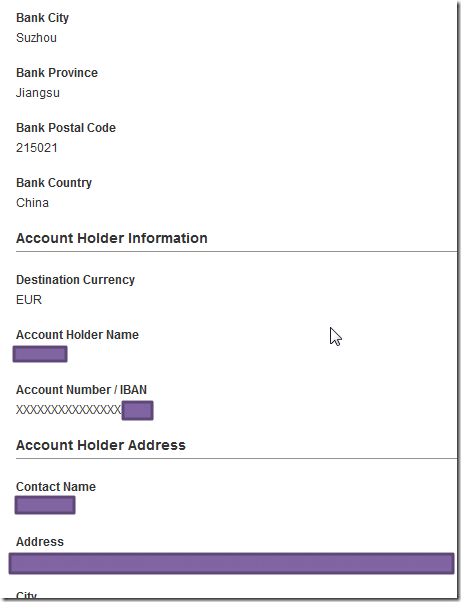
Task: Click the Destination Currency label
Action: click(75, 280)
